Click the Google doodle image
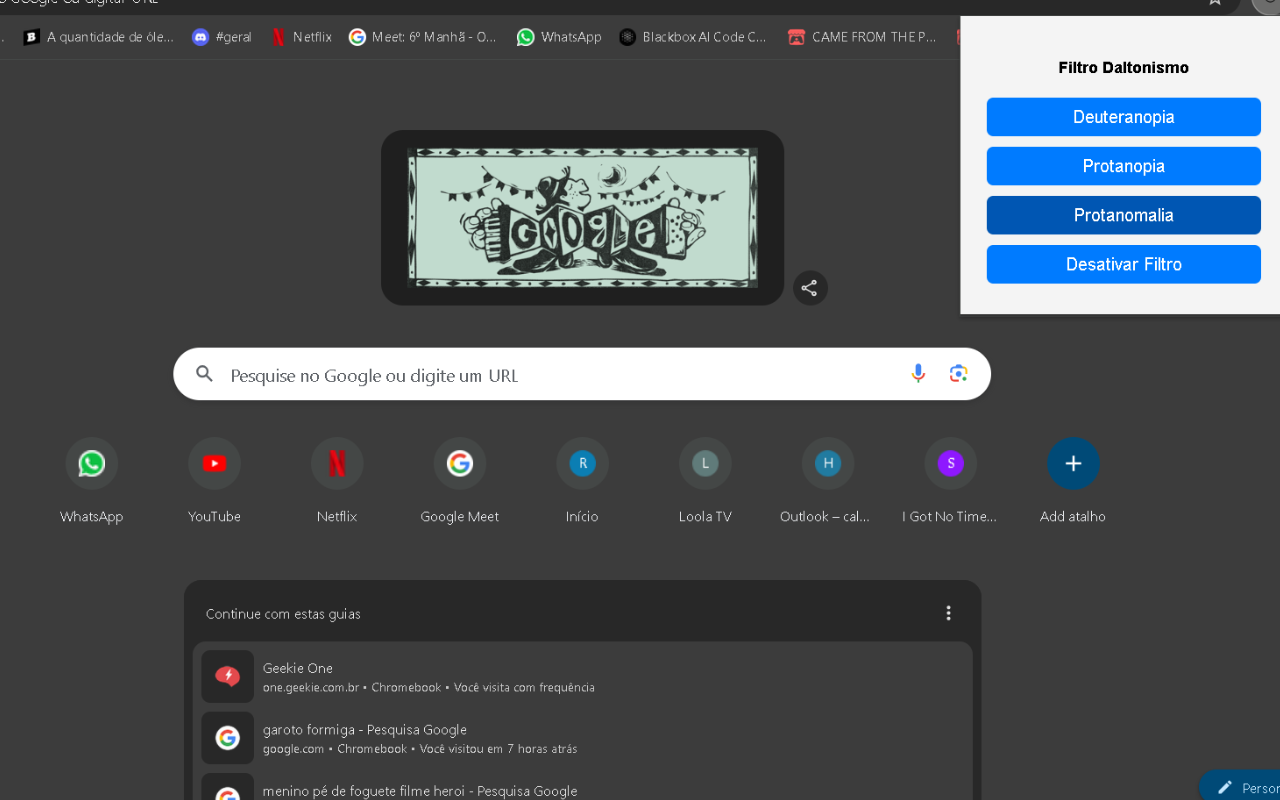The height and width of the screenshot is (800, 1280). 582,217
